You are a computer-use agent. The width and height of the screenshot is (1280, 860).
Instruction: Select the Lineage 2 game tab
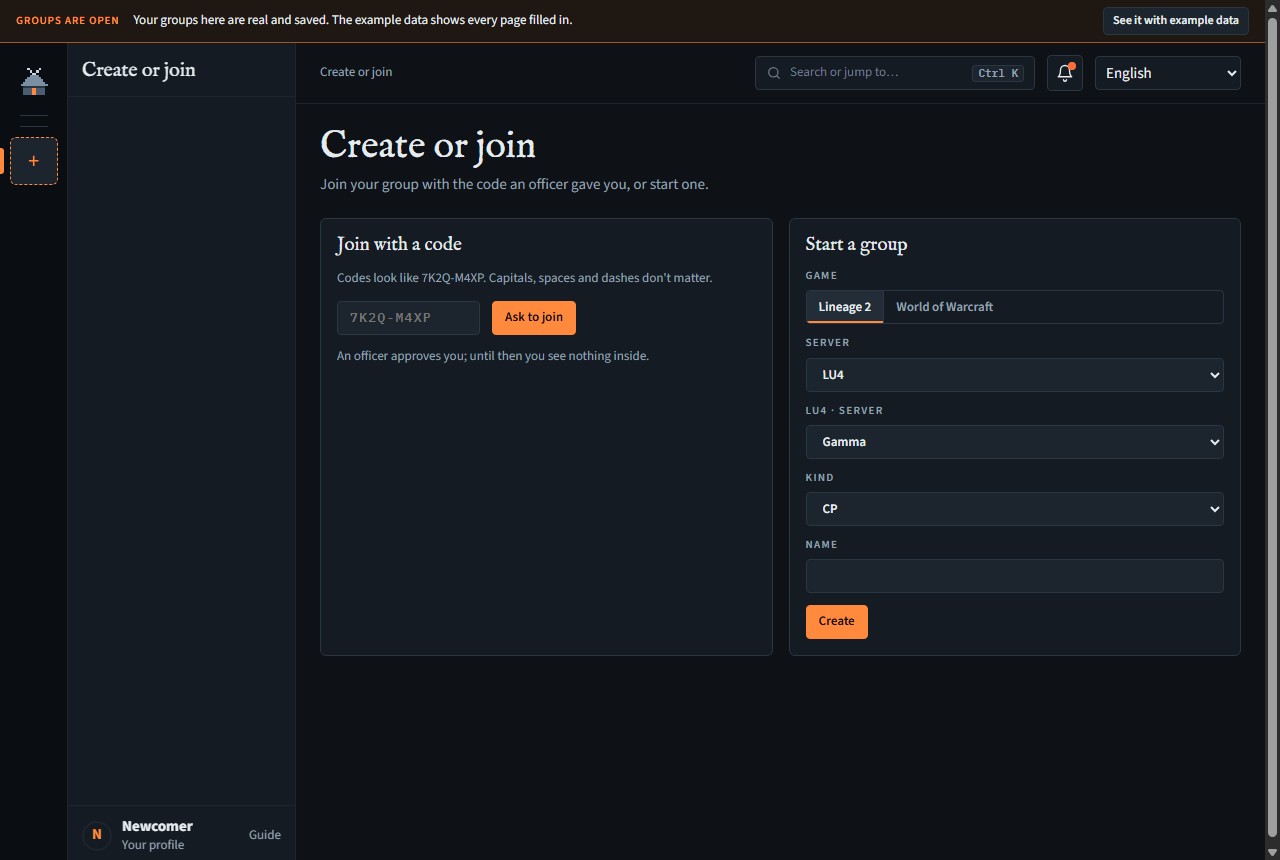point(845,307)
